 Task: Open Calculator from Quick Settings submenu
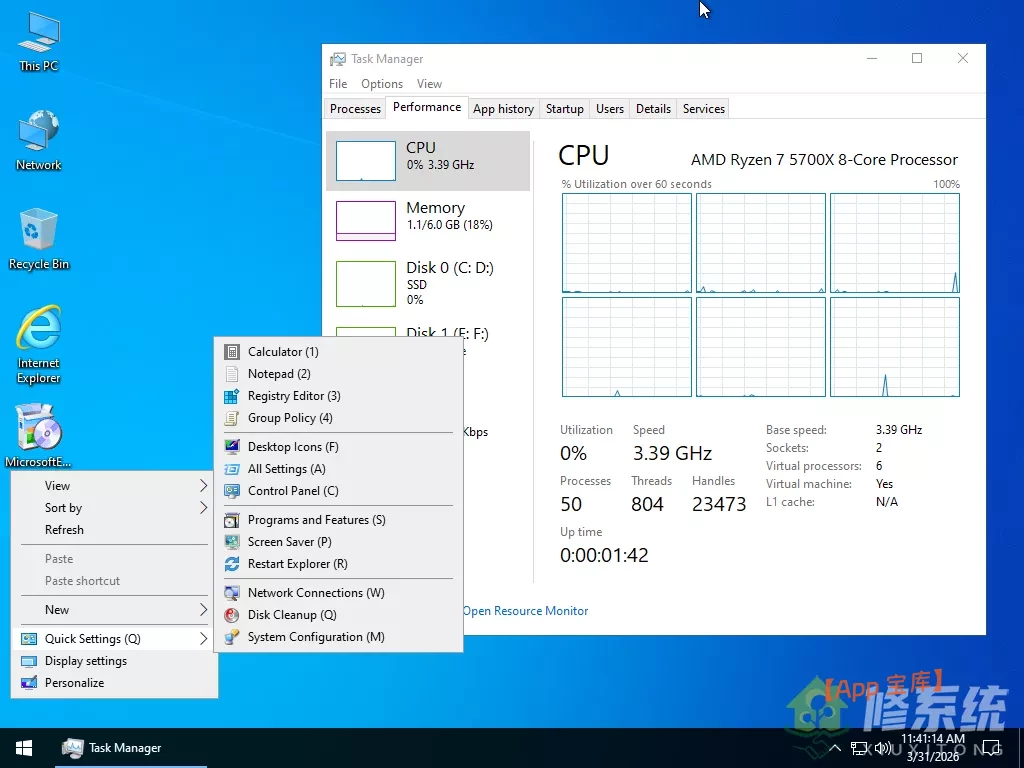(283, 352)
